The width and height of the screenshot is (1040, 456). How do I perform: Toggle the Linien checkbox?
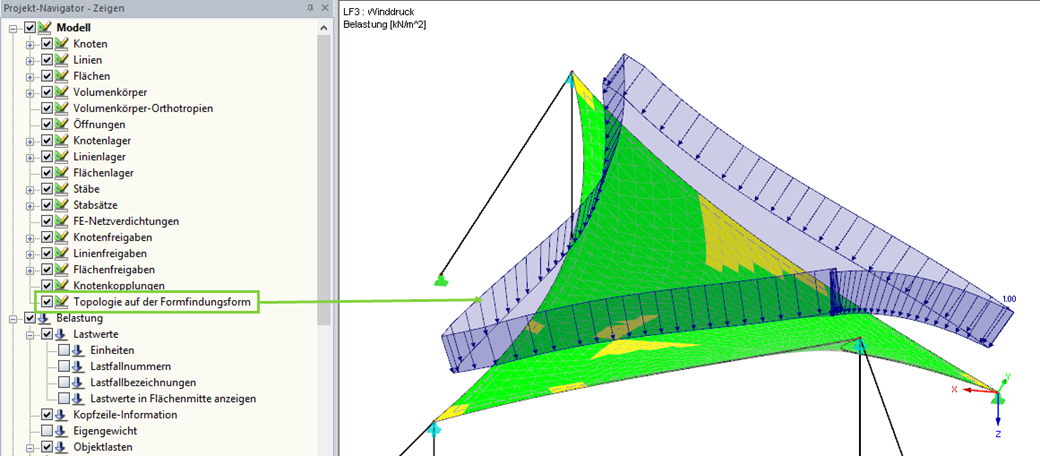46,60
